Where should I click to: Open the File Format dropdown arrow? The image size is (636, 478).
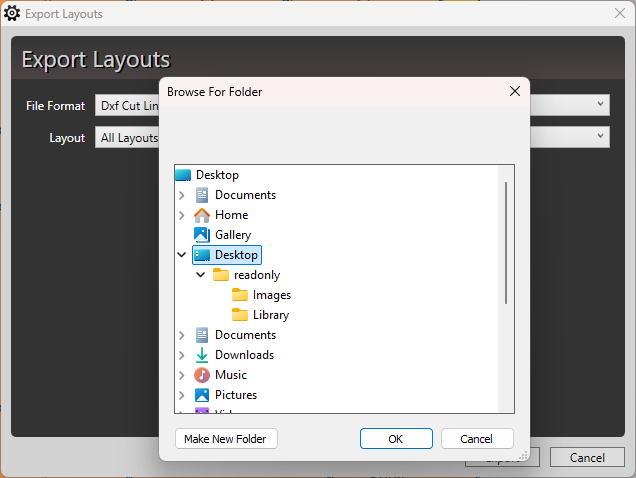[x=600, y=104]
